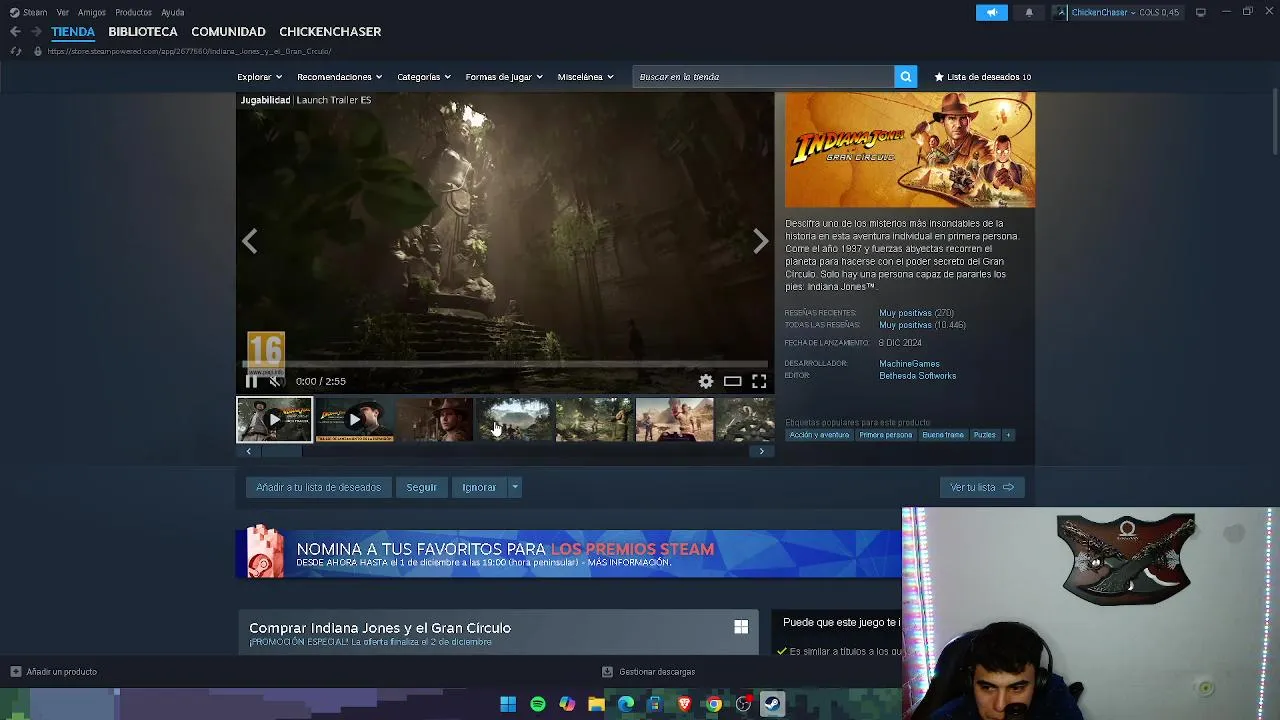Show the previous media with left arrow
Image resolution: width=1280 pixels, height=720 pixels.
tap(249, 241)
